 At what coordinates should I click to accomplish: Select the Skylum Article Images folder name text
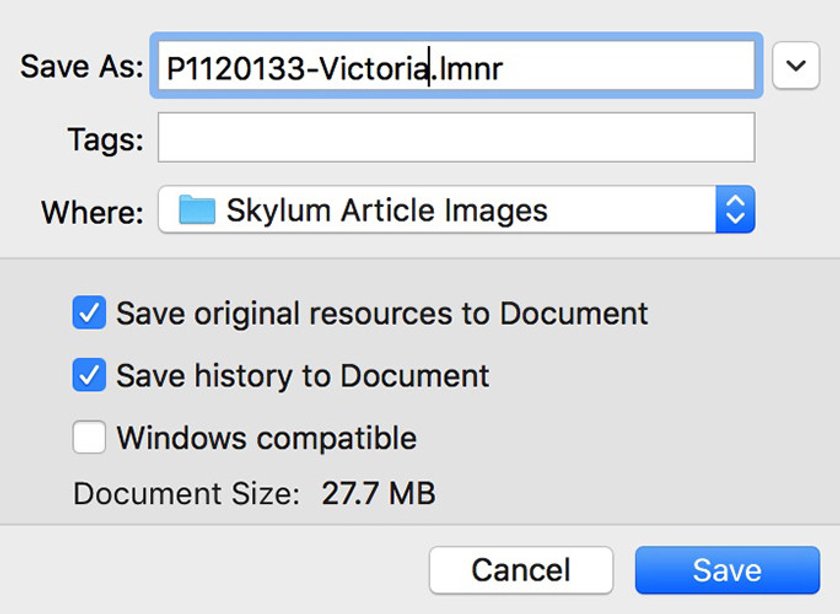387,210
